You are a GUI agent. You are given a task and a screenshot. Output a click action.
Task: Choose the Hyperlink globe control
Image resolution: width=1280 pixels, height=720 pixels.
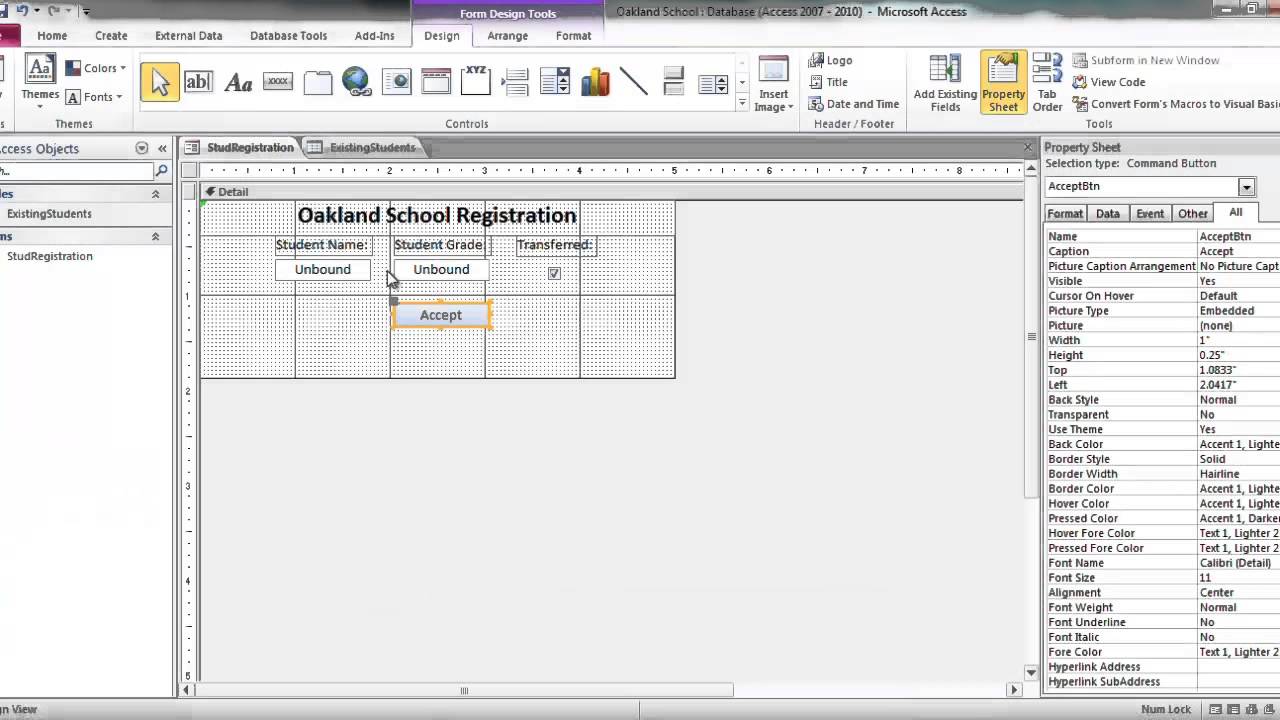point(357,82)
